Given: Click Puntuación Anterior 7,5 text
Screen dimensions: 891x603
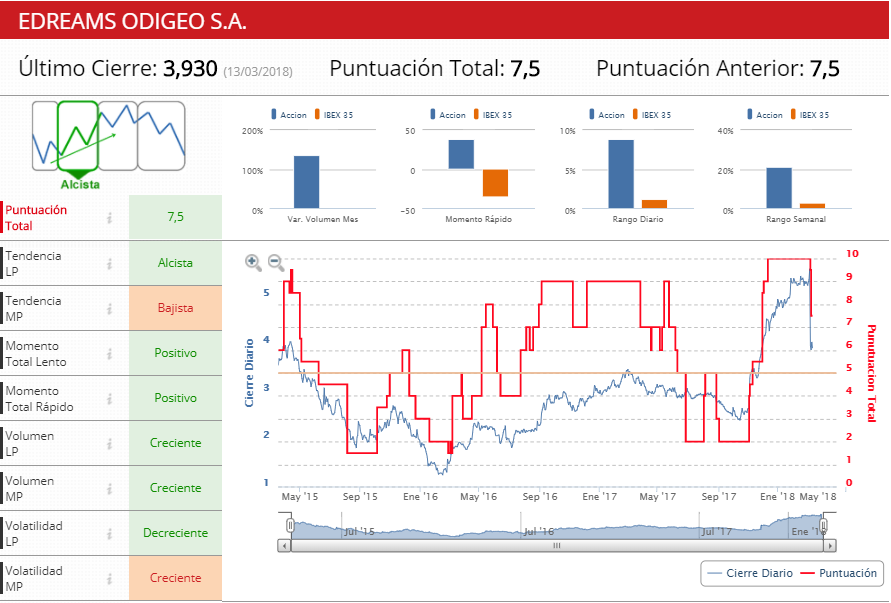Looking at the screenshot, I should [x=718, y=69].
